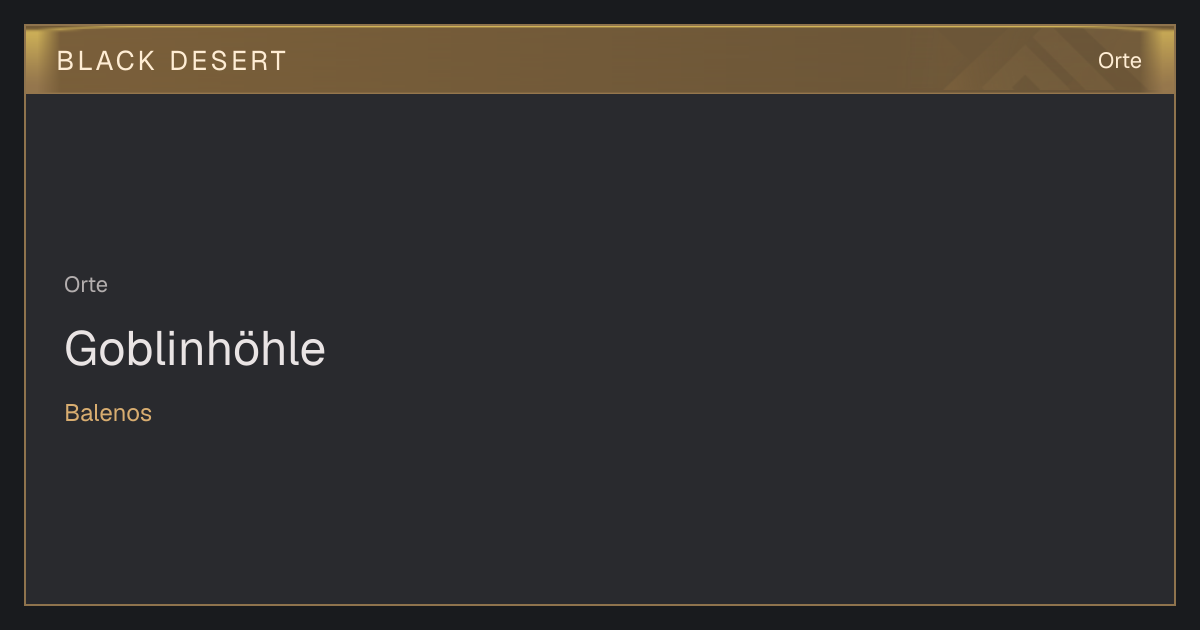This screenshot has height=630, width=1200.
Task: Click the gold highlight at banner's left edge
Action: [36, 60]
